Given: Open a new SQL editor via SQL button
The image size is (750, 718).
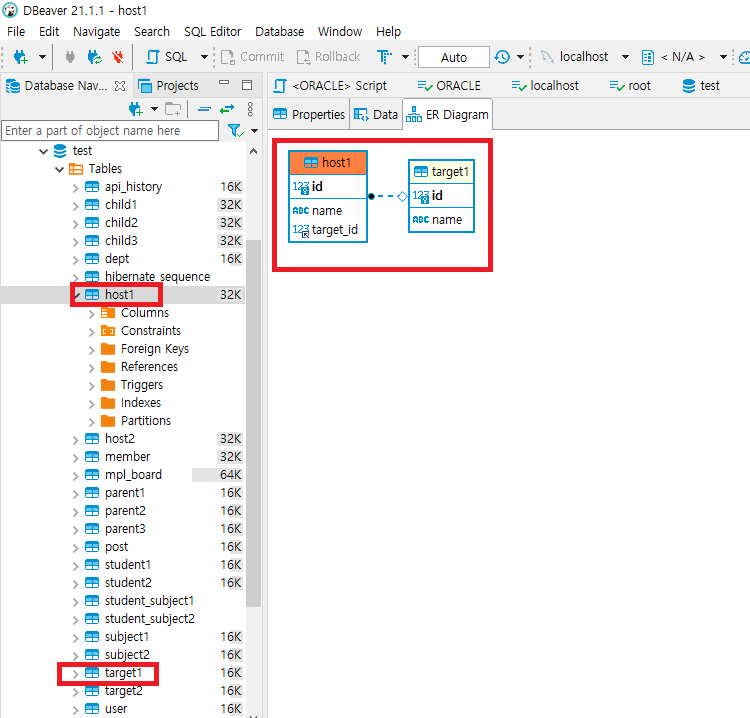Looking at the screenshot, I should coord(166,57).
